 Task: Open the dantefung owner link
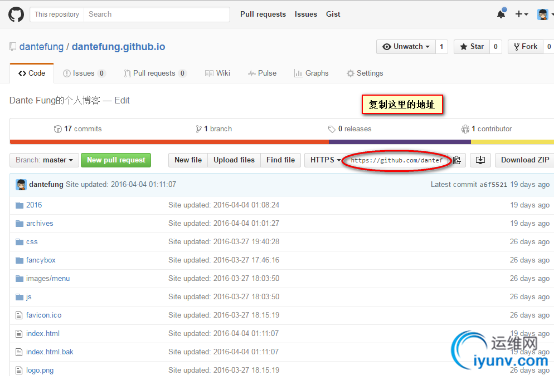pyautogui.click(x=41, y=47)
